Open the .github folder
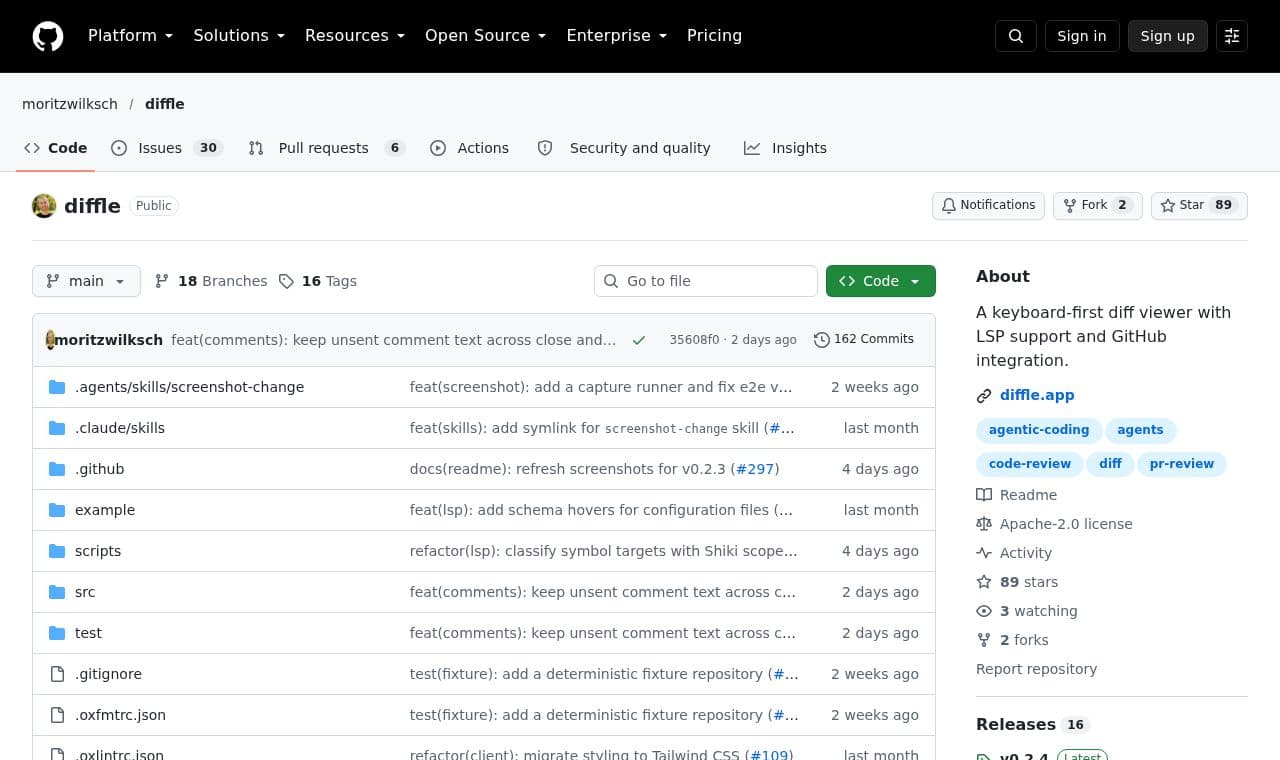The image size is (1280, 760). 99,469
